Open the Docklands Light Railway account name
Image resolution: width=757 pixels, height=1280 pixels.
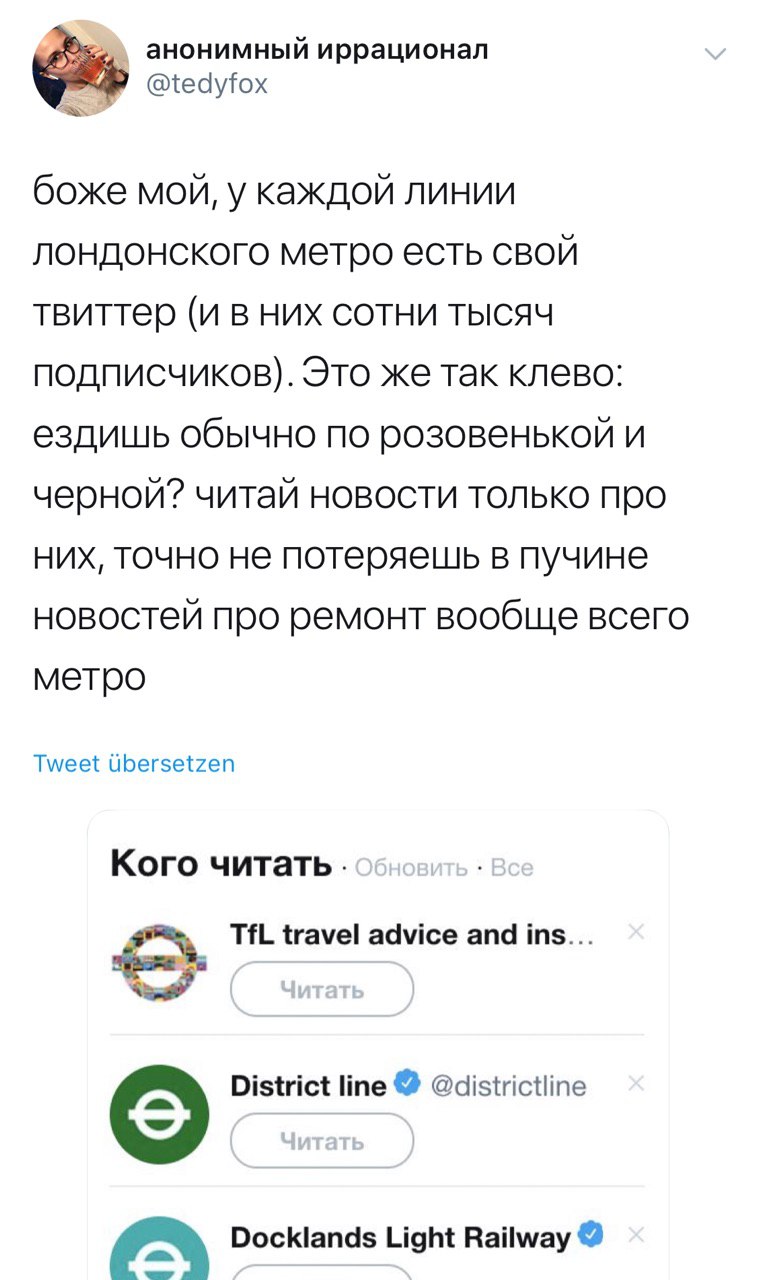(400, 1237)
